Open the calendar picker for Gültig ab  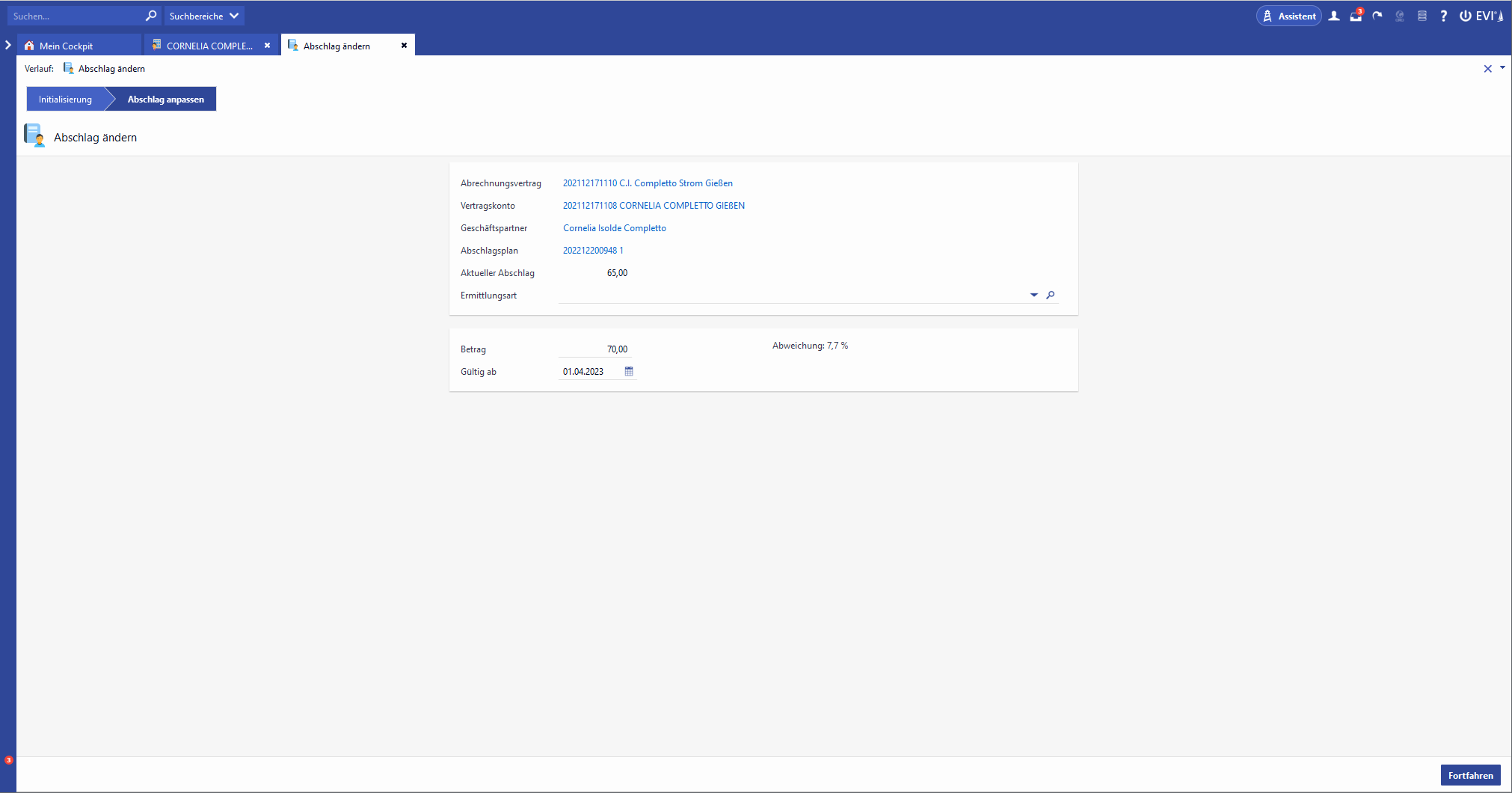click(x=629, y=372)
